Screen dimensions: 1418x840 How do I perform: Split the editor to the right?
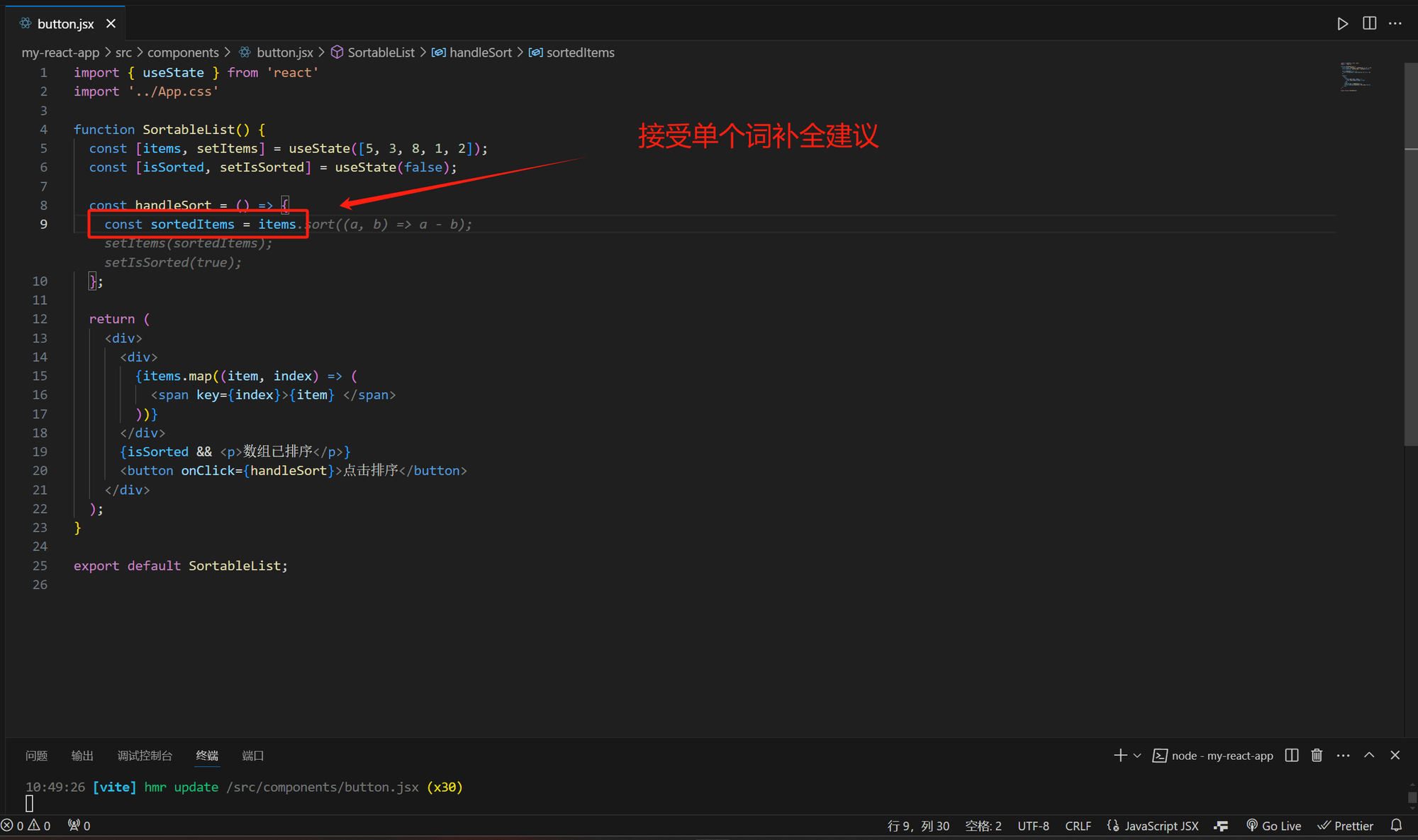pyautogui.click(x=1369, y=23)
